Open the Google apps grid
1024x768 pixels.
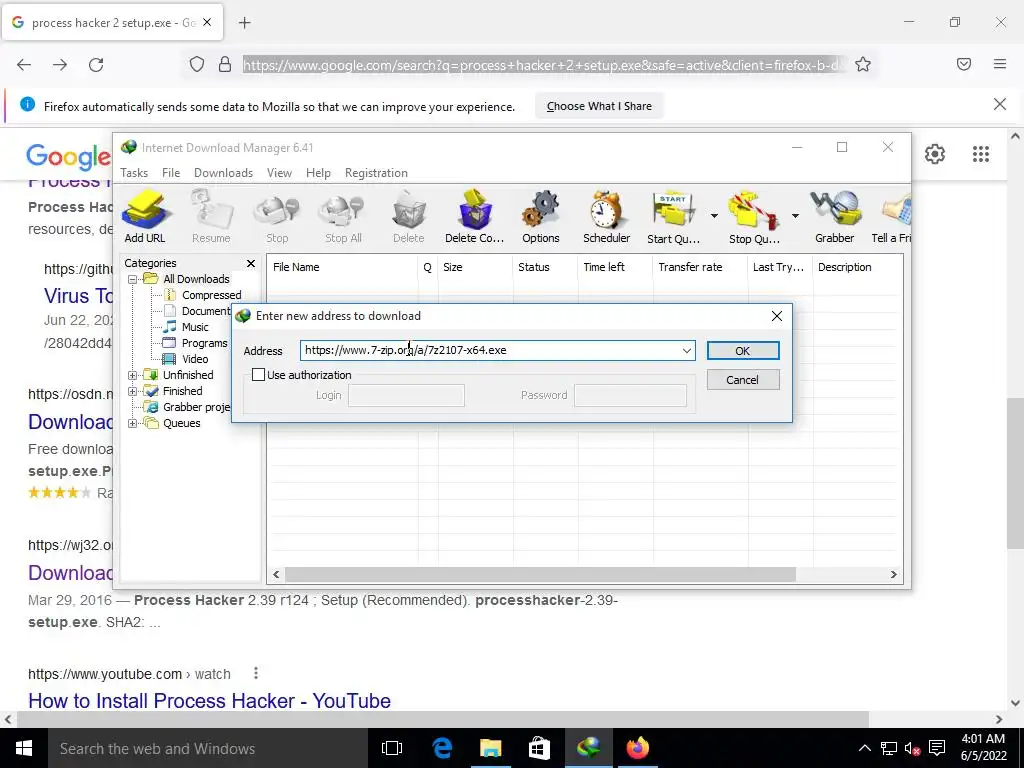coord(981,154)
